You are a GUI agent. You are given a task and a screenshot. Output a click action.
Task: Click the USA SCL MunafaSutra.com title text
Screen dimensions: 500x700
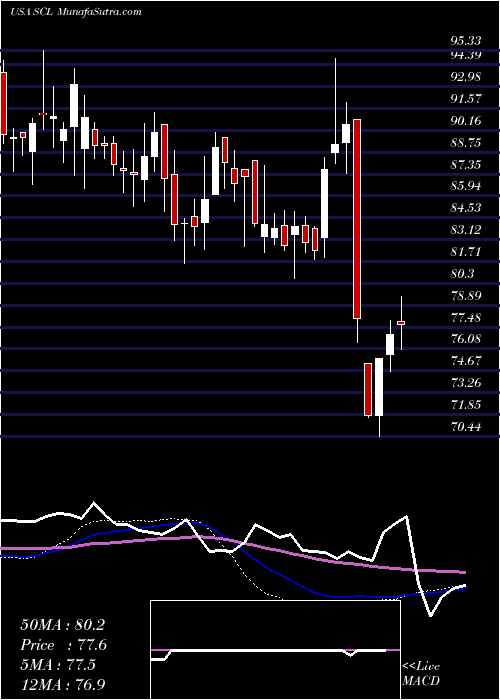pyautogui.click(x=75, y=12)
